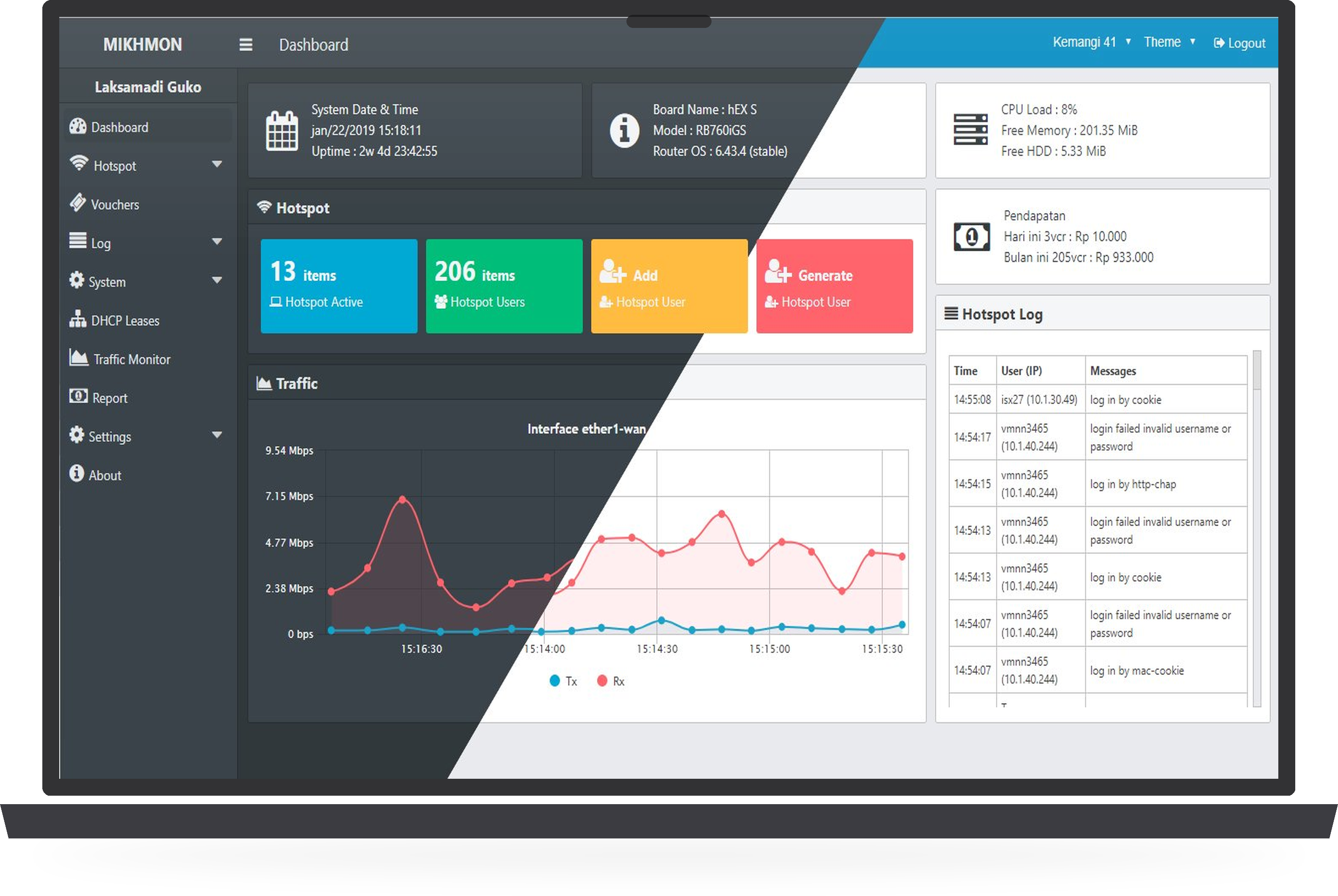Click the Dashboard gauge icon in sidebar

[78, 126]
